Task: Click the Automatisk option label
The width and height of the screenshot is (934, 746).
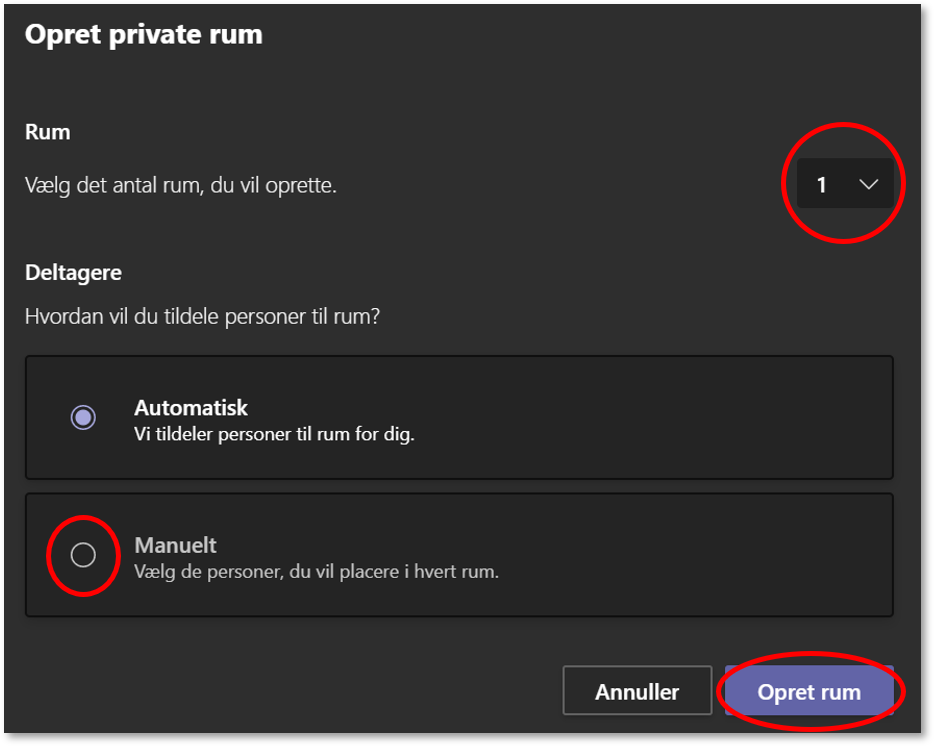Action: pyautogui.click(x=191, y=408)
